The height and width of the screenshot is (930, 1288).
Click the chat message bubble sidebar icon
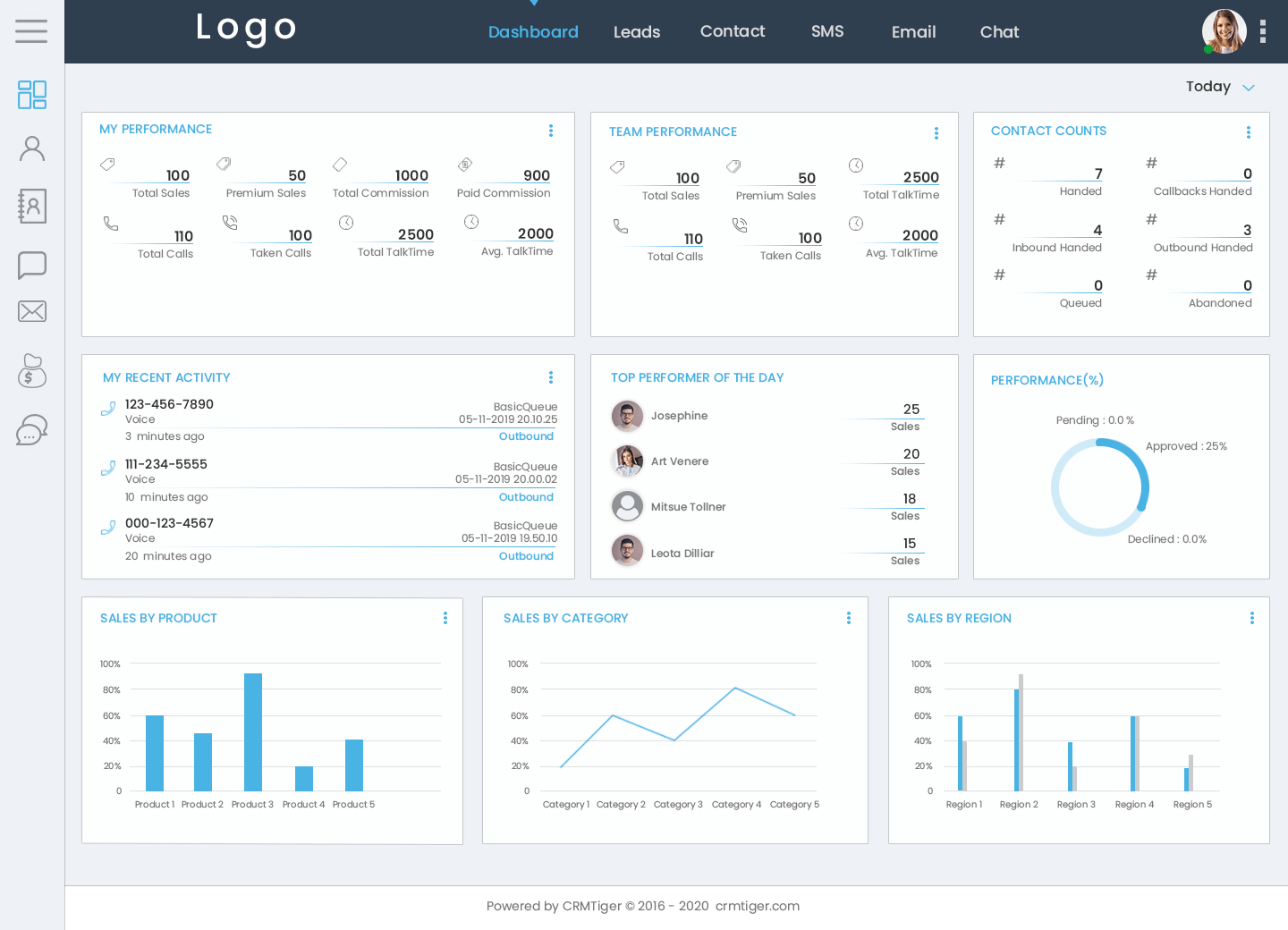click(32, 265)
